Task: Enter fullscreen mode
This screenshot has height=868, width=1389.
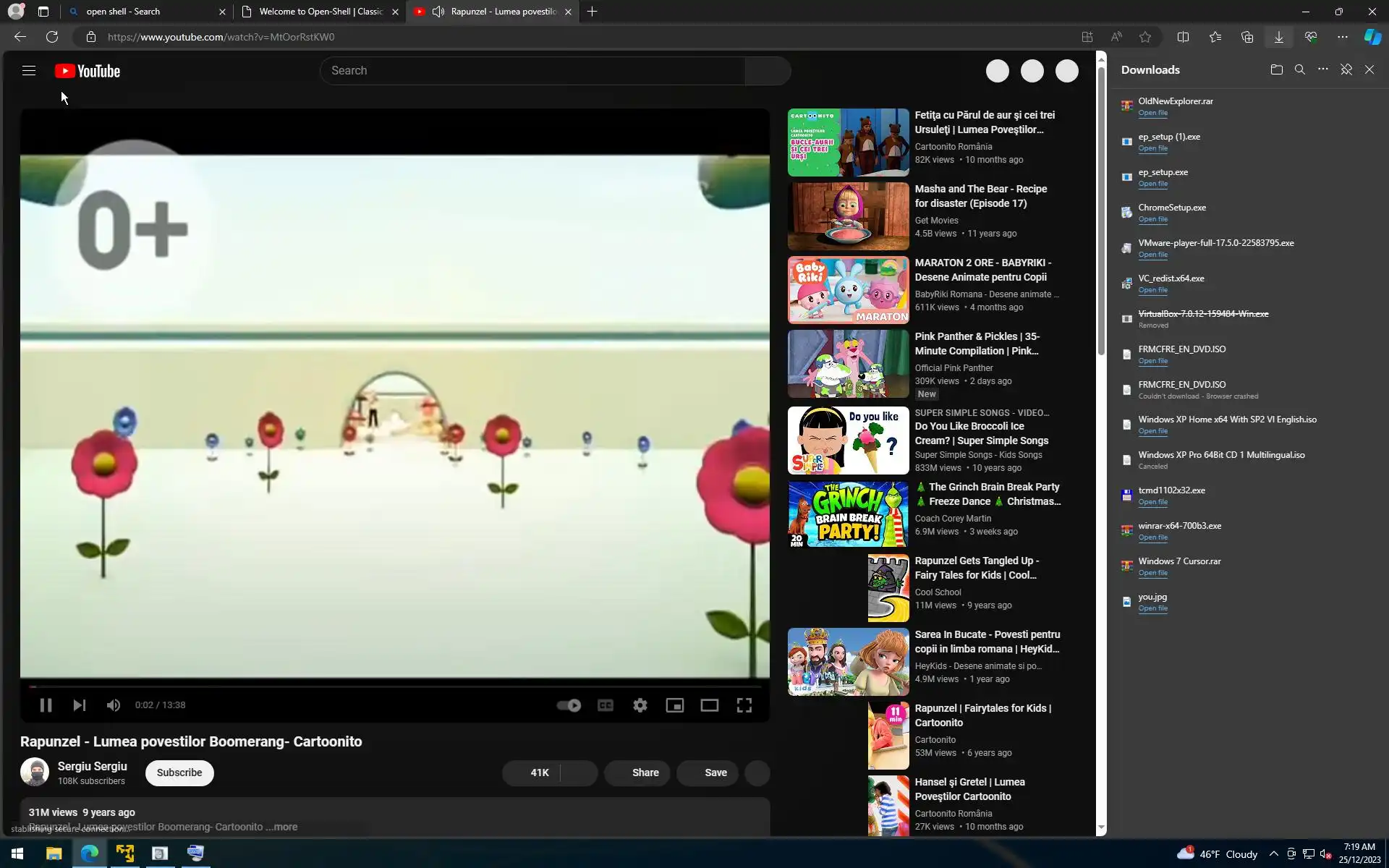Action: (x=744, y=705)
